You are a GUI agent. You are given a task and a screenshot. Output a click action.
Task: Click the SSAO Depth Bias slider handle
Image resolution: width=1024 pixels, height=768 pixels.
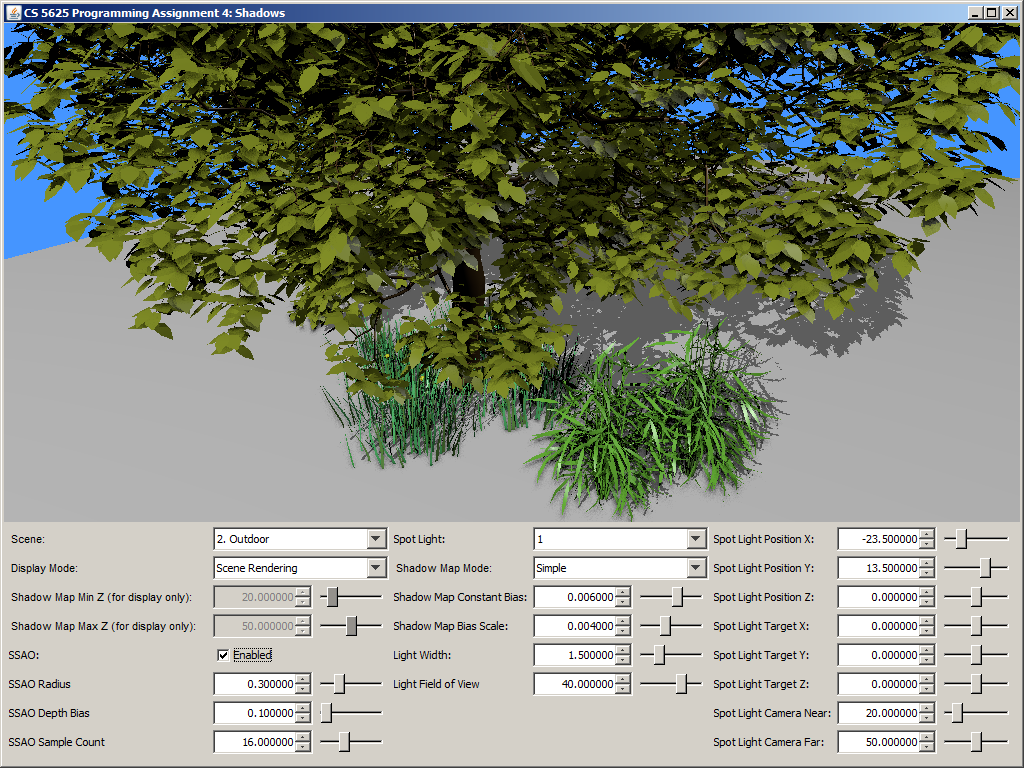point(327,713)
